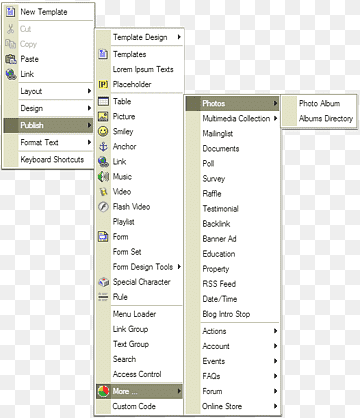
Task: Open Access Control
Action: [140, 374]
